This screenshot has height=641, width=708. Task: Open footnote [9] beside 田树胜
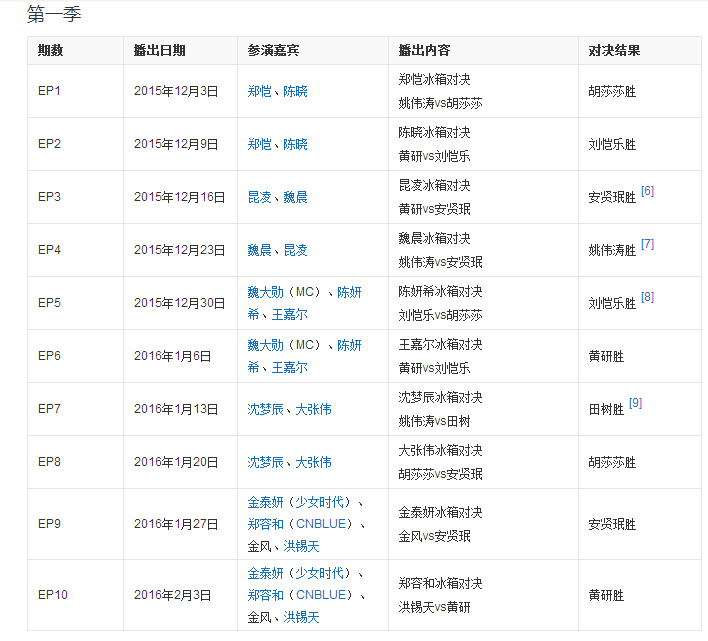[x=635, y=403]
